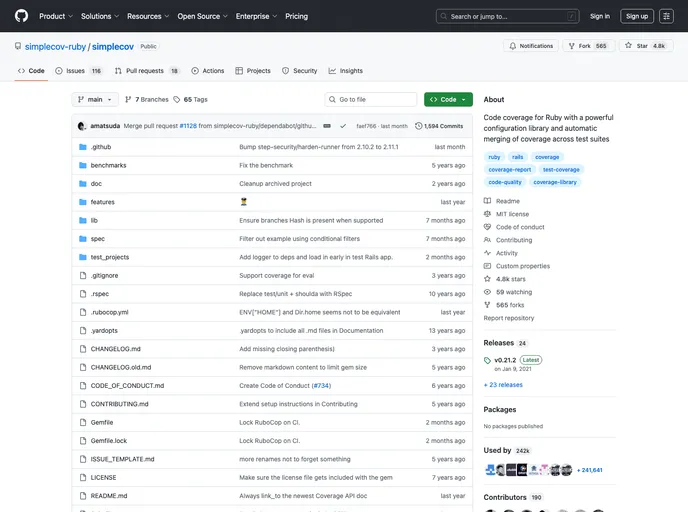Click the Sign up button
Image resolution: width=688 pixels, height=512 pixels.
click(x=637, y=16)
